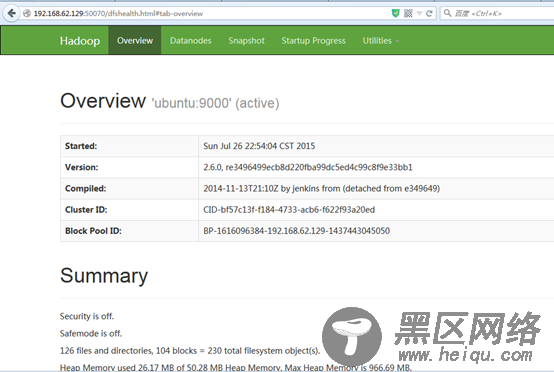Switch to the Overview tab
Image resolution: width=554 pixels, height=372 pixels.
135,41
